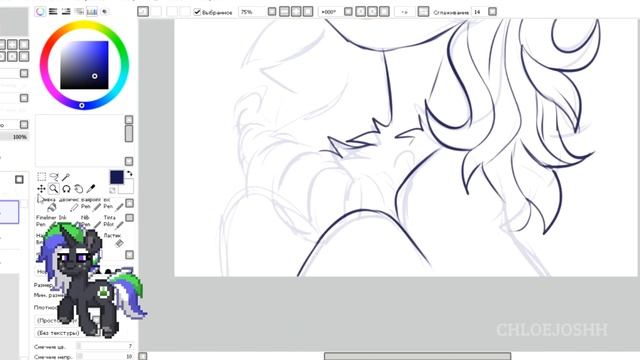
Task: Toggle the color mixer panel icon
Action: 79,12
